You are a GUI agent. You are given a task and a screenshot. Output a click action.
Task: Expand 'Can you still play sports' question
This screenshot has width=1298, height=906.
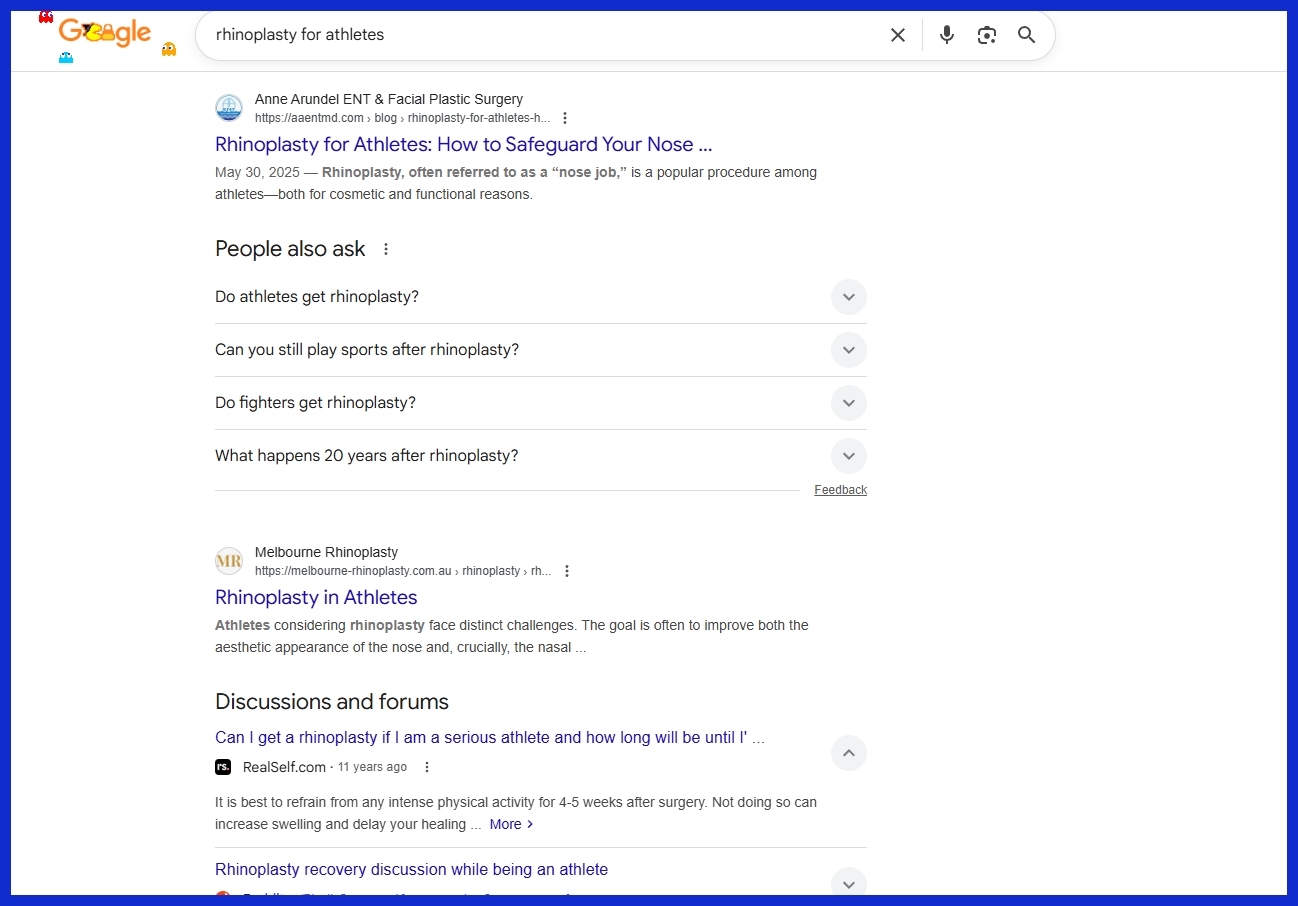[x=848, y=350]
